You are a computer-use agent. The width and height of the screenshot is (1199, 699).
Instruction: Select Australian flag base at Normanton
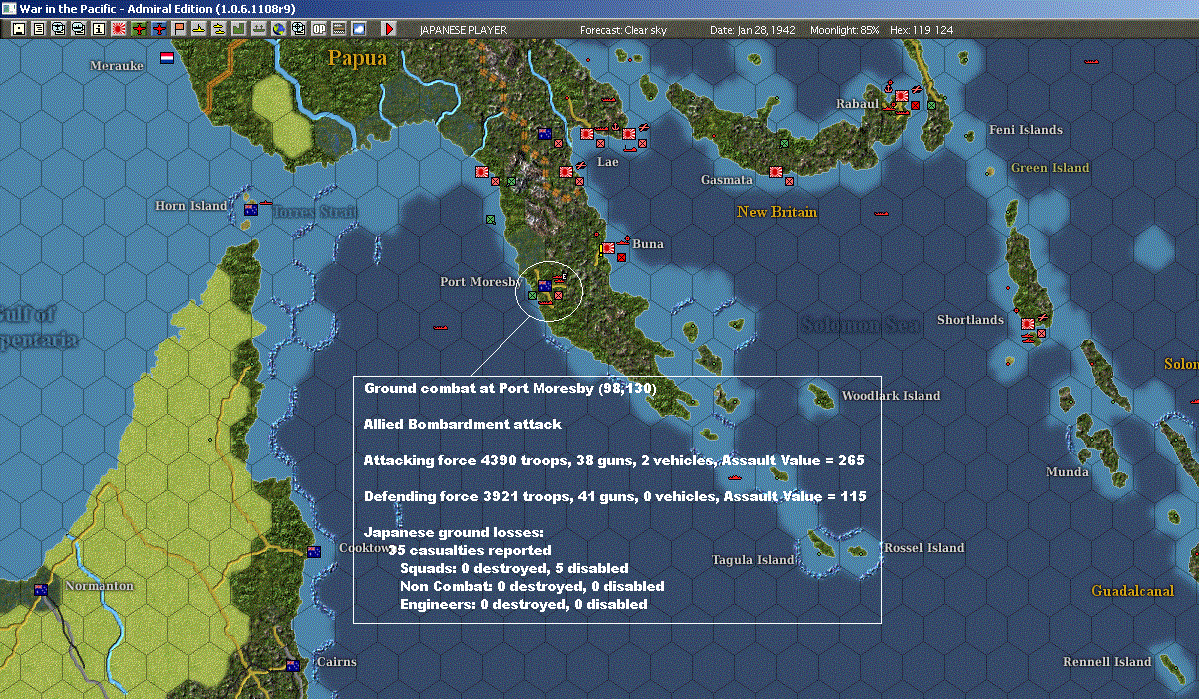[41, 590]
